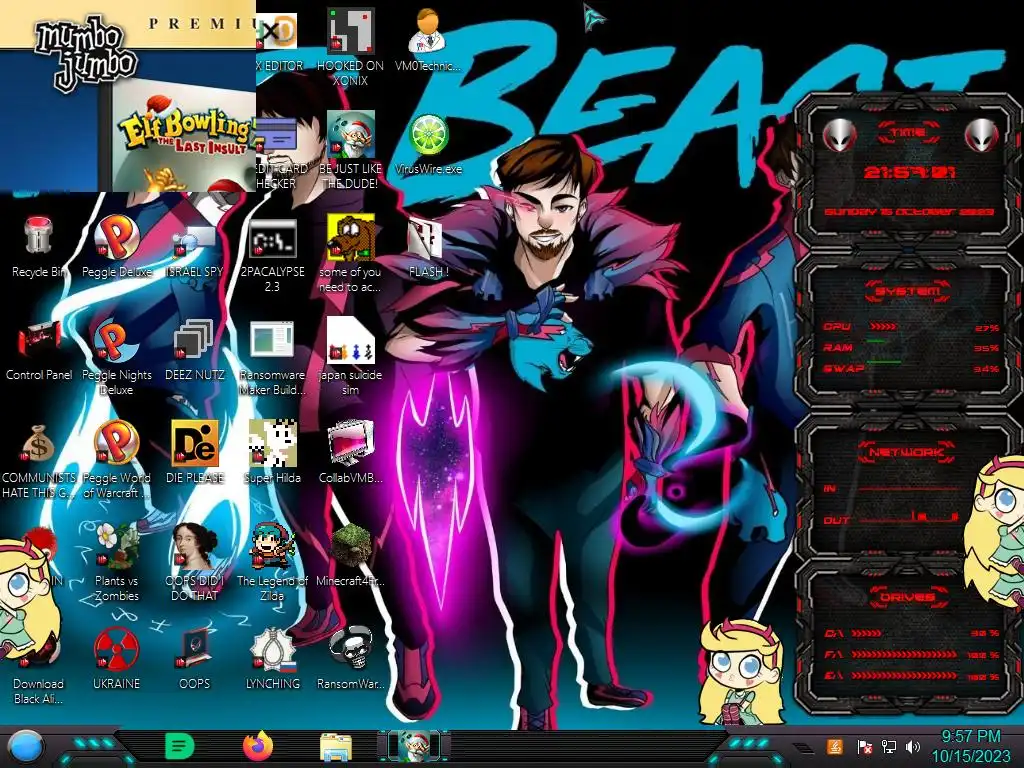Click the DRIVES header in the widget
Screen dimensions: 1024x768
click(x=907, y=597)
